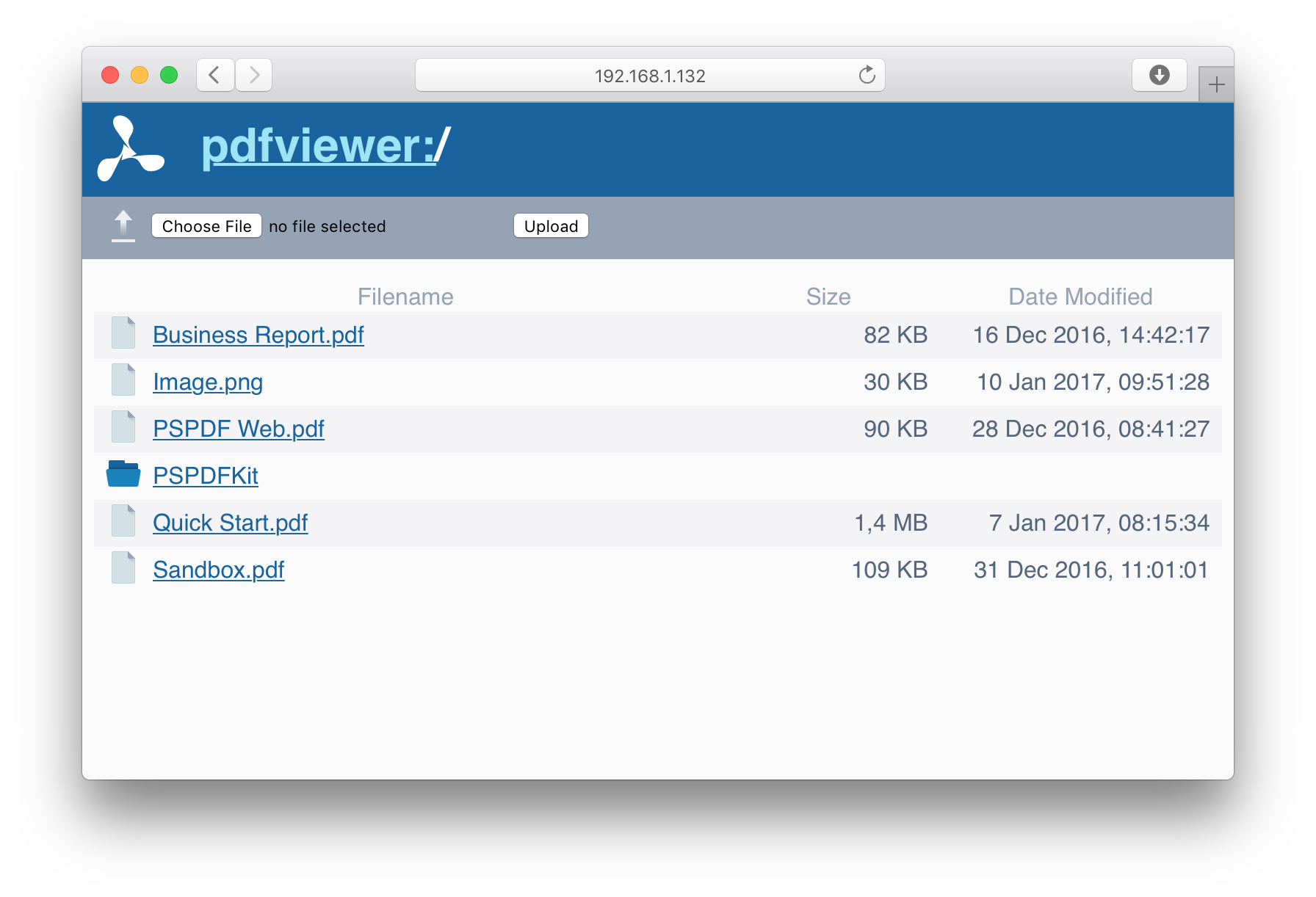Maximize the window with the green button
1316x897 pixels.
[x=169, y=75]
